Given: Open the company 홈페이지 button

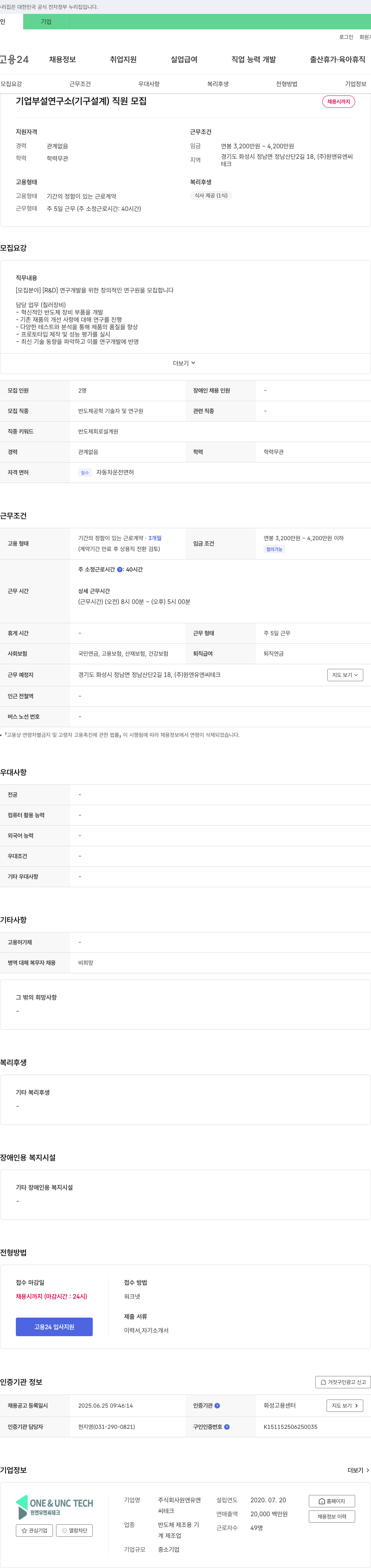Looking at the screenshot, I should coord(332,1502).
